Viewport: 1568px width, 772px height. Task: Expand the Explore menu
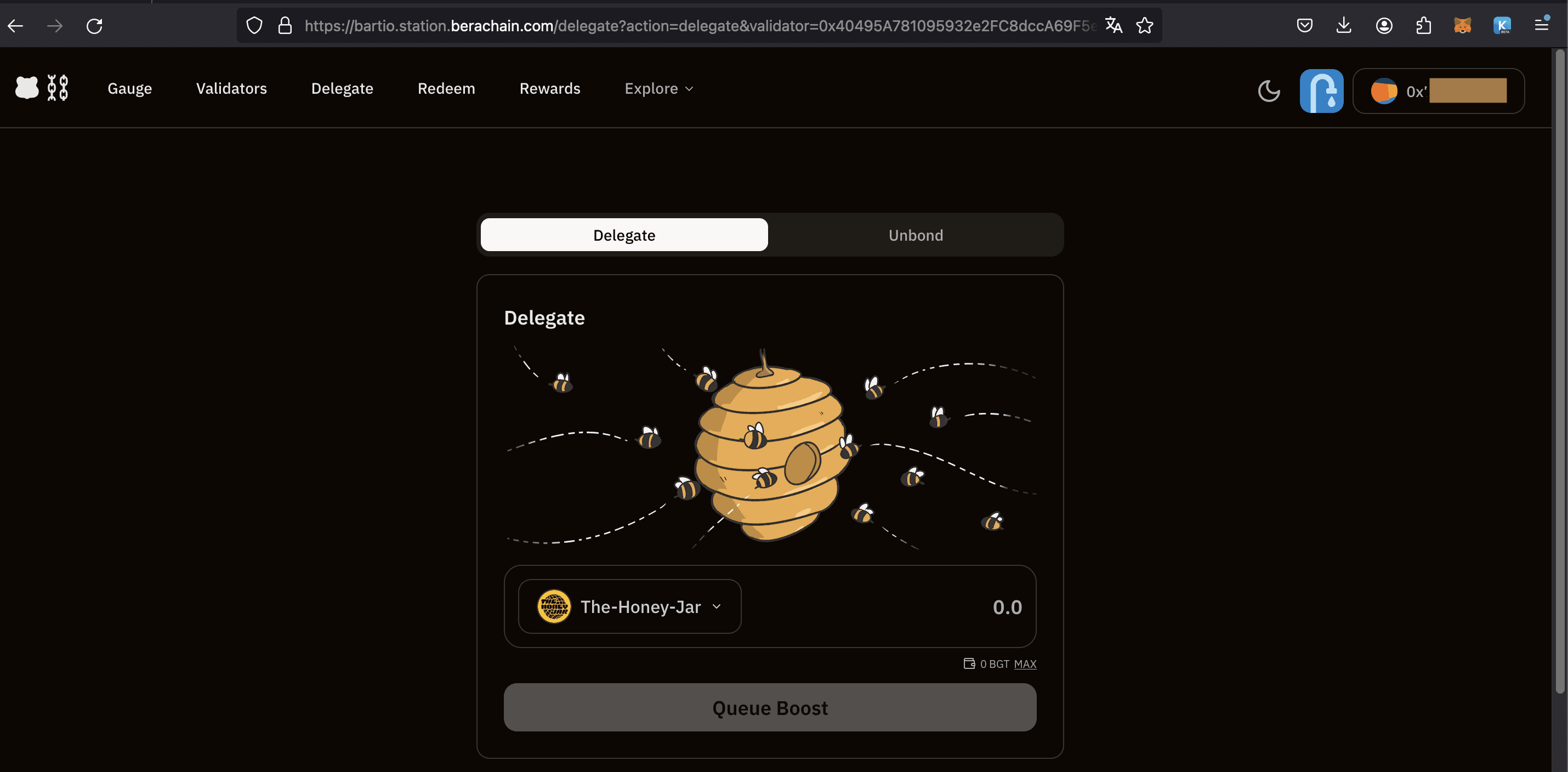pyautogui.click(x=658, y=89)
